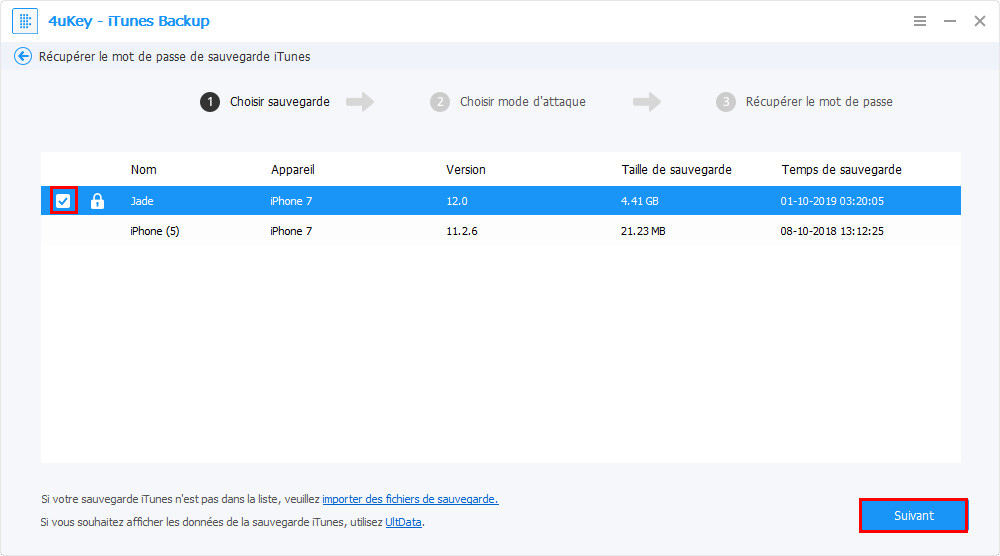
Task: Uncheck the Jade backup checkbox
Action: (x=63, y=201)
